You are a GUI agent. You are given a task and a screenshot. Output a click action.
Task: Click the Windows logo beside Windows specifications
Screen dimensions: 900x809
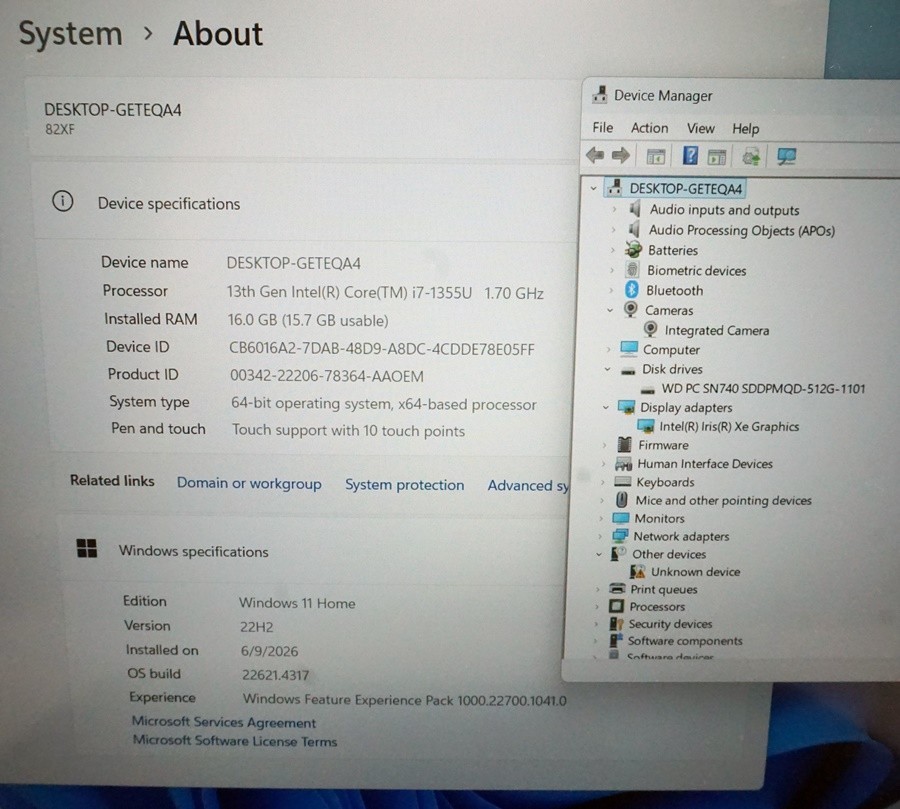point(87,548)
